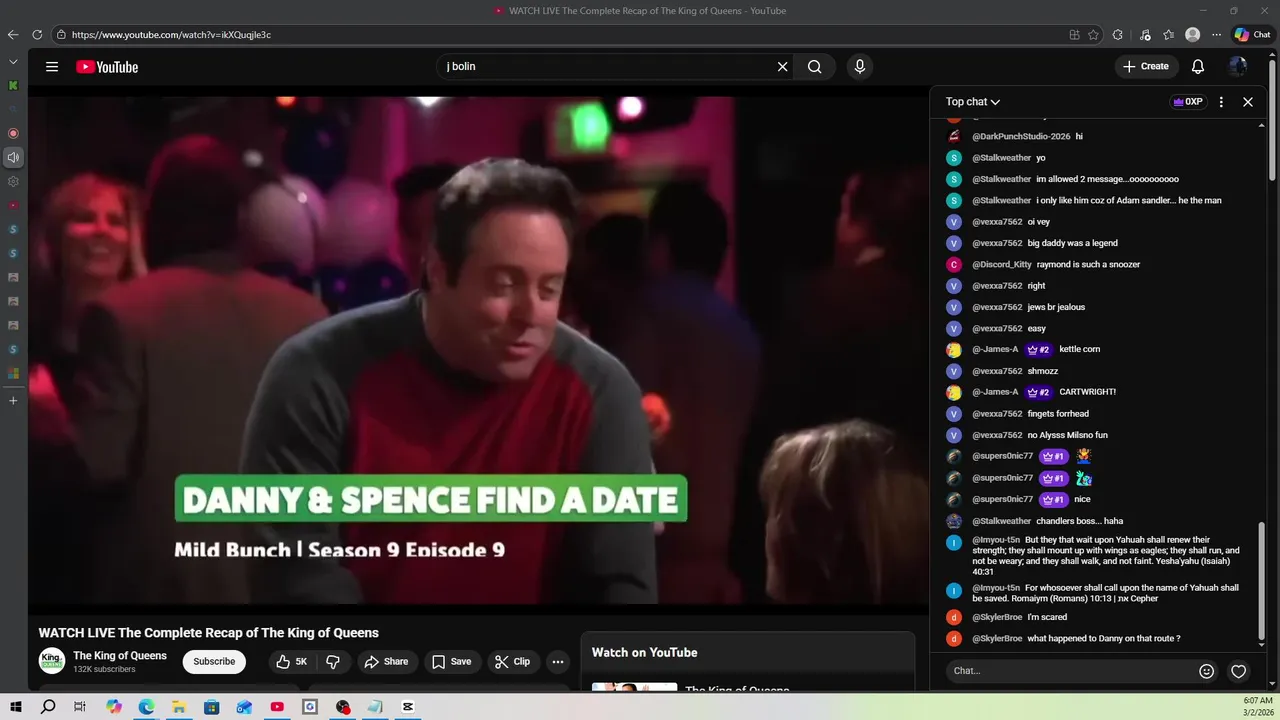The height and width of the screenshot is (720, 1280).
Task: Click the '#1' badge beside 'nice' message
Action: click(1054, 499)
